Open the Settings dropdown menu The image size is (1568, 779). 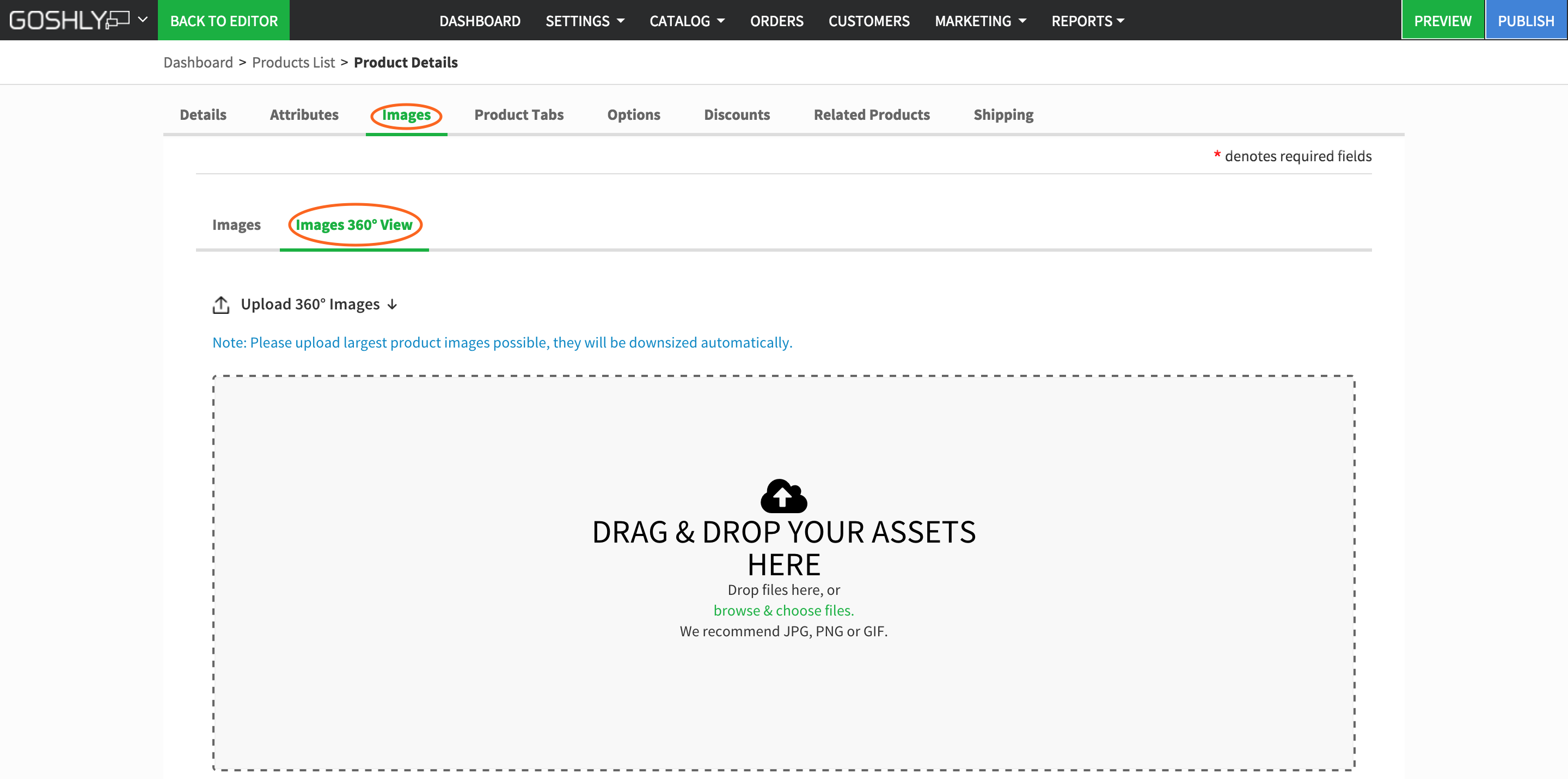coord(584,21)
